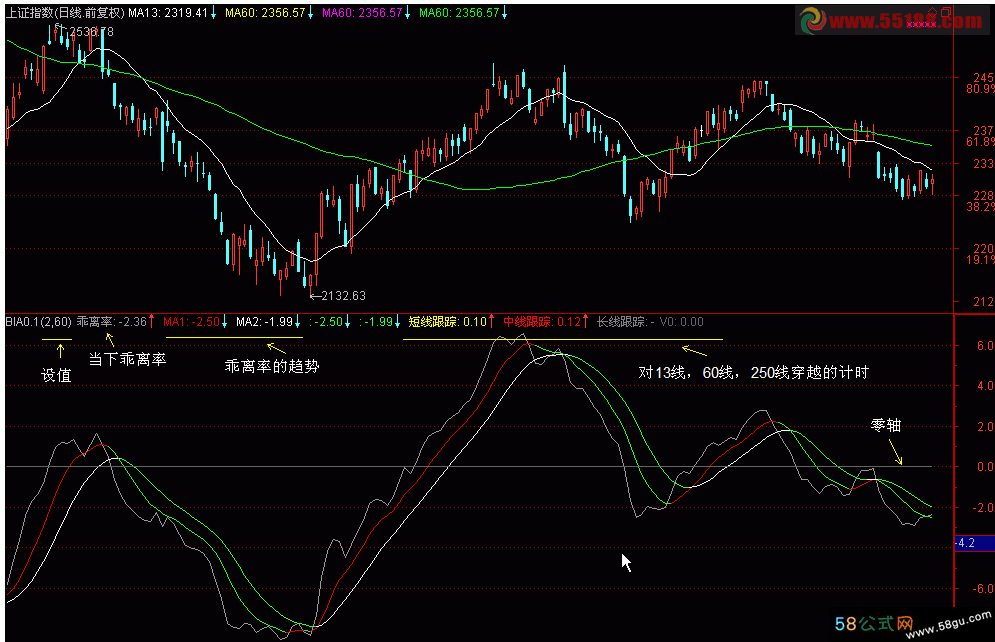Select the 上证指数(日线.前复权) chart title
Viewport: 995px width, 642px height.
click(65, 13)
